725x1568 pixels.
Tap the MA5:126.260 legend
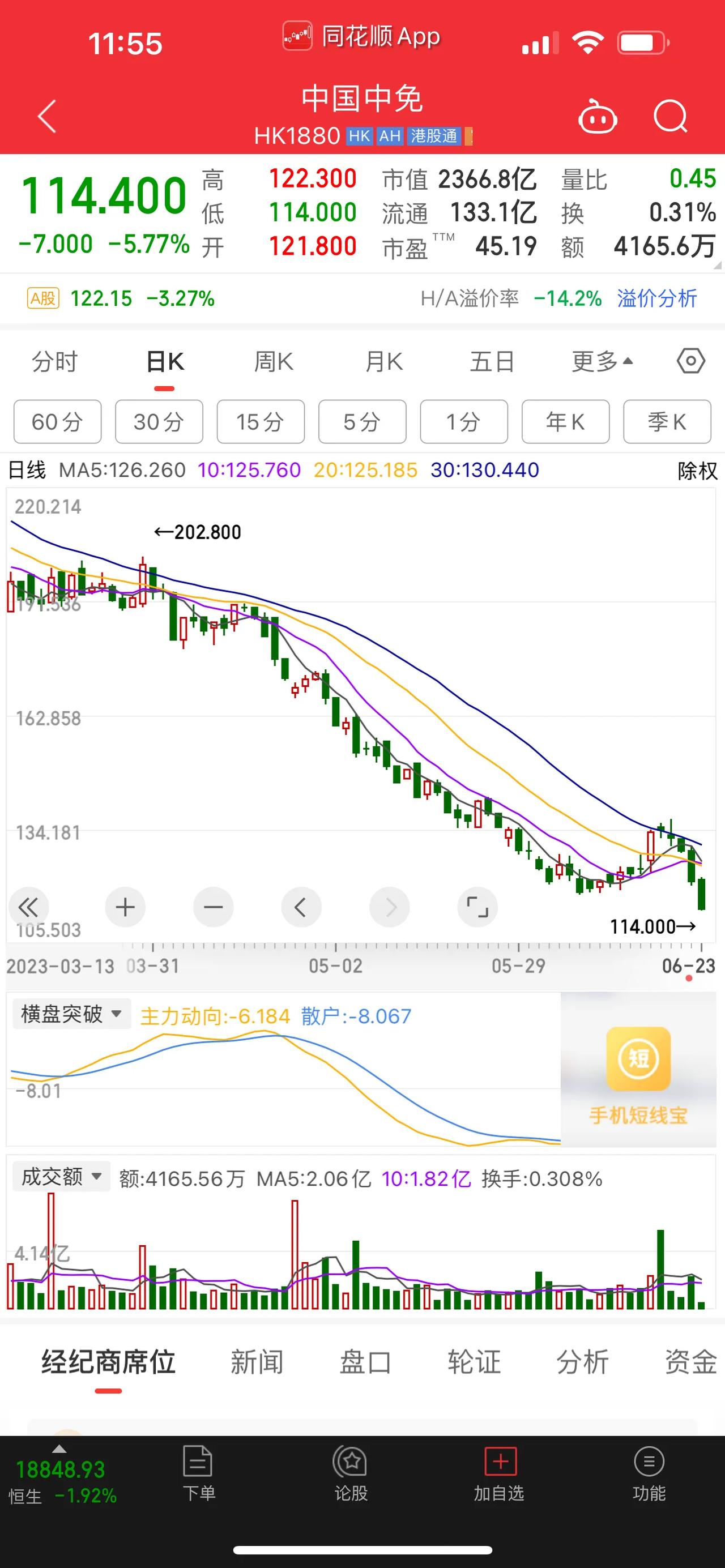tap(122, 470)
